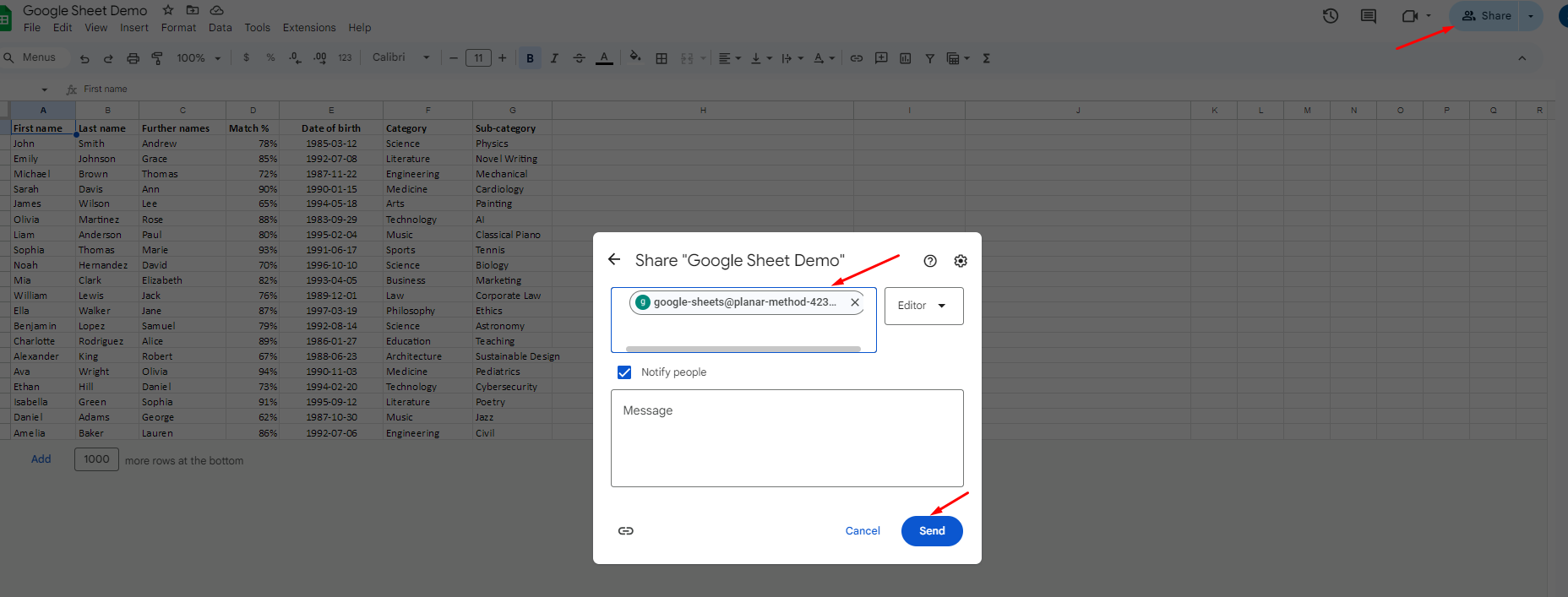Screen dimensions: 1568x597
Task: Format as currency with dollar icon
Action: pyautogui.click(x=246, y=57)
